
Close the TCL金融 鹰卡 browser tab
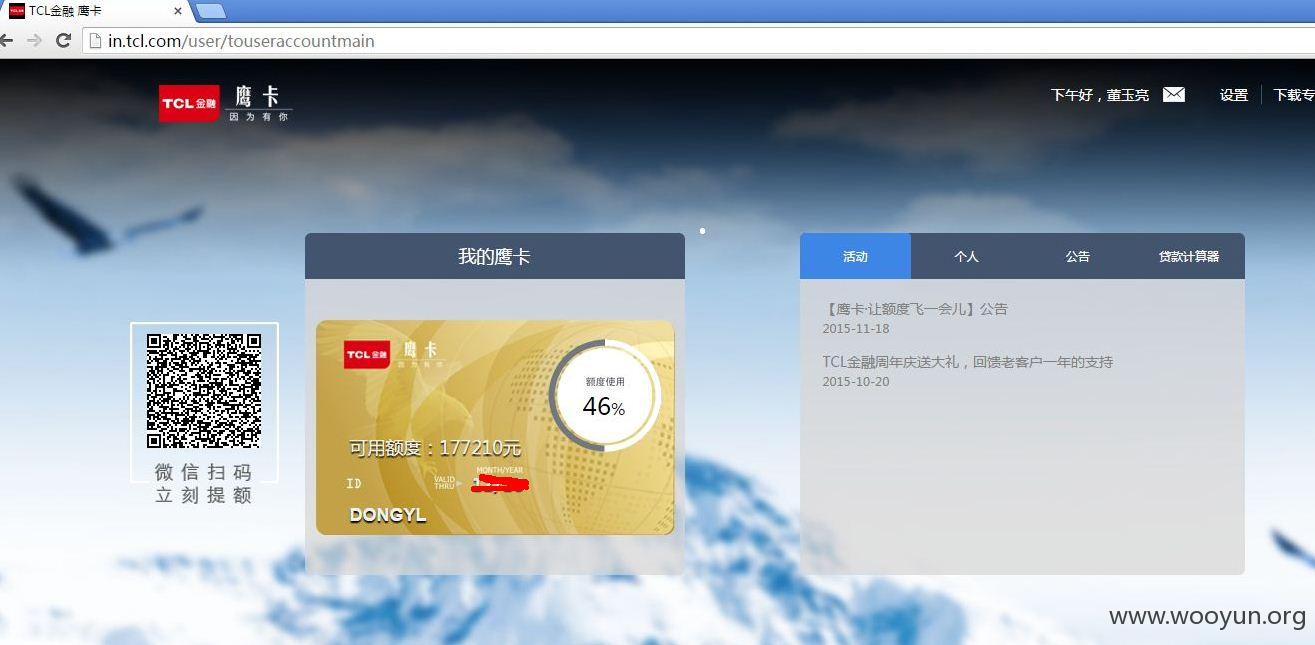click(x=179, y=11)
